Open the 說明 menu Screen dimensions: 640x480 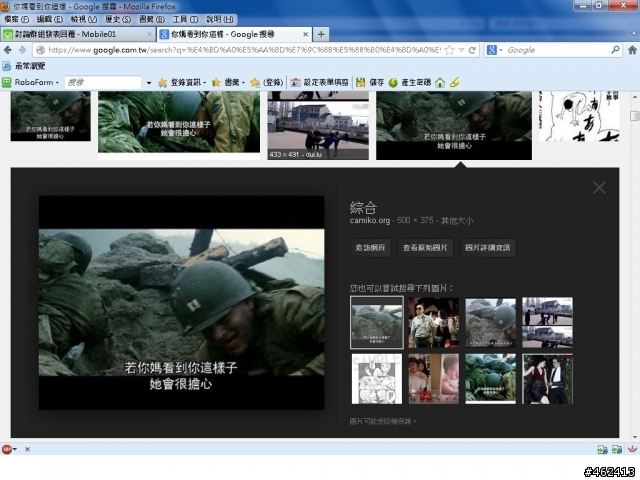pos(220,19)
